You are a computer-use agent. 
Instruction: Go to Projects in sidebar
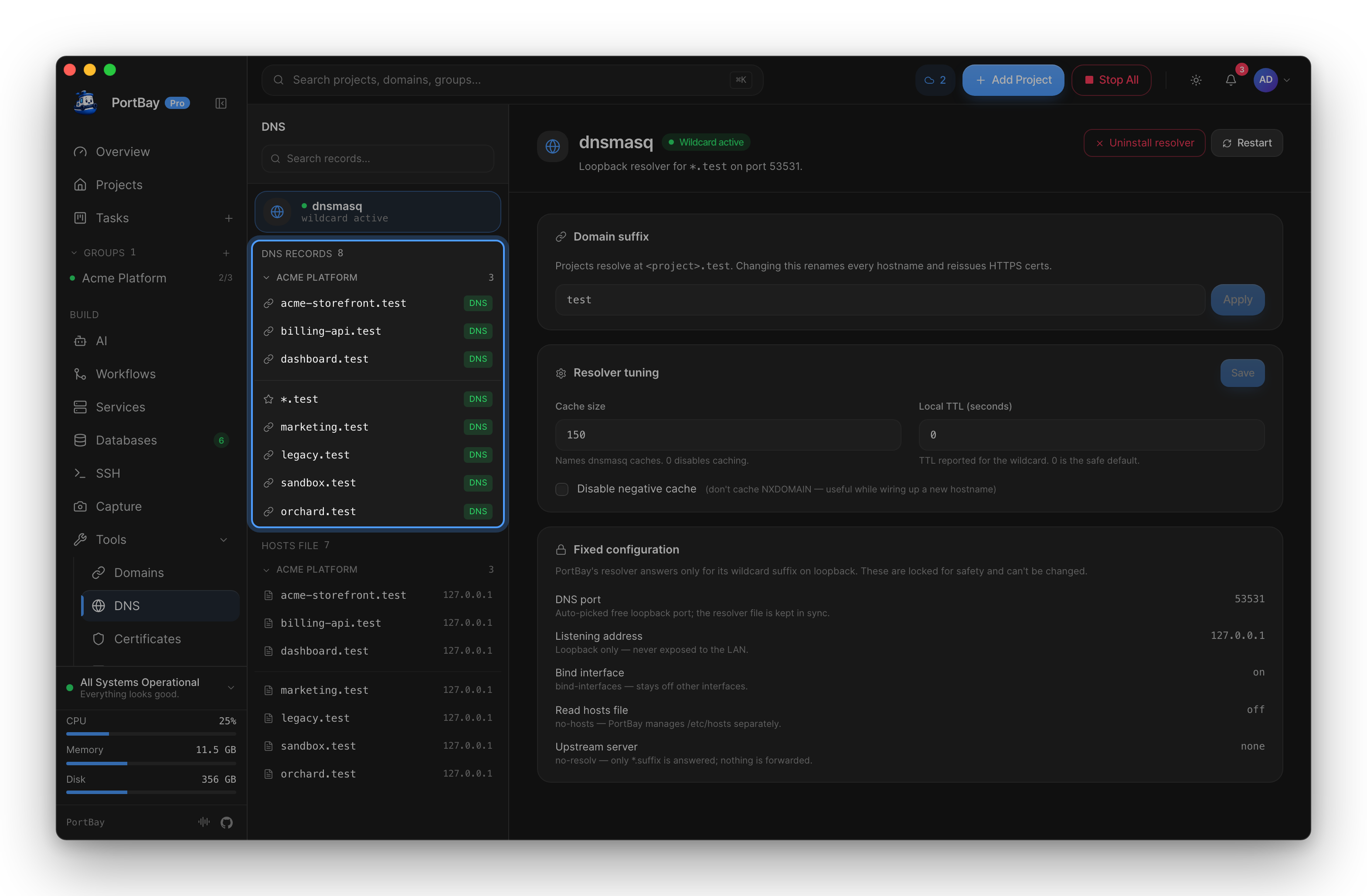coord(152,185)
